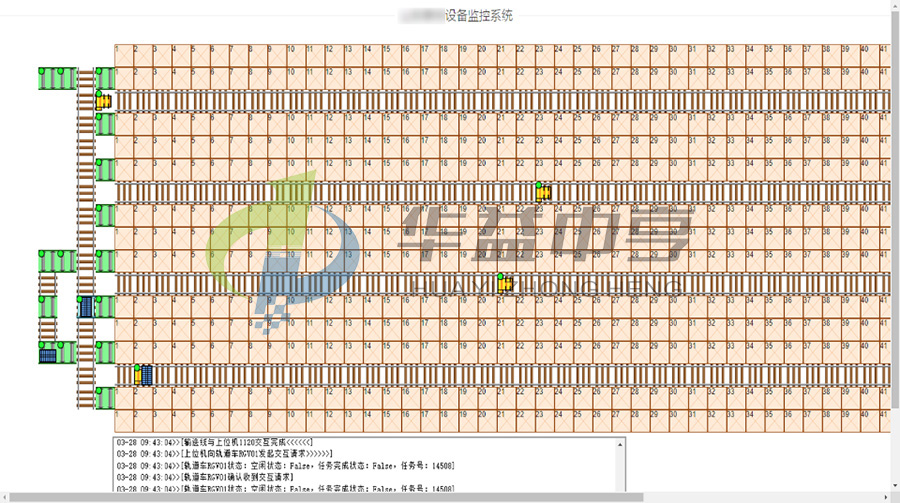Click the yellow shuttle car on the top track
This screenshot has width=900, height=503.
pos(103,101)
